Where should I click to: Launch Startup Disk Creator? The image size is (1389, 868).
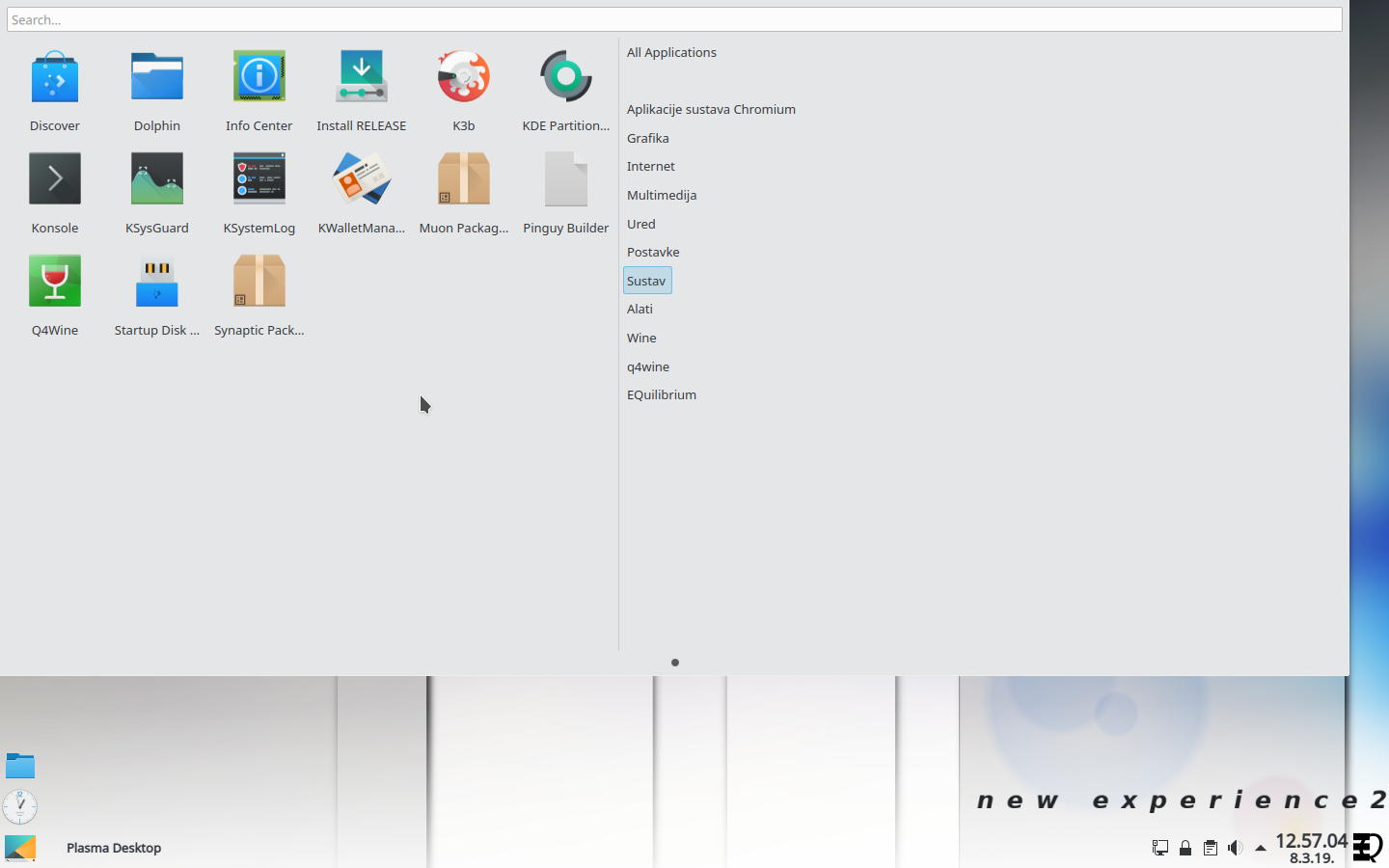[x=157, y=296]
